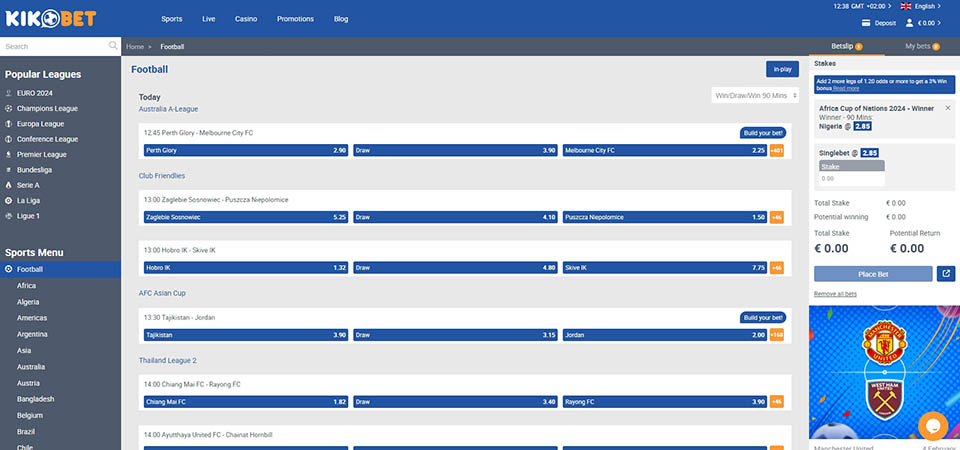Click the Remove all bets link
Screen dimensions: 960x450
point(837,294)
